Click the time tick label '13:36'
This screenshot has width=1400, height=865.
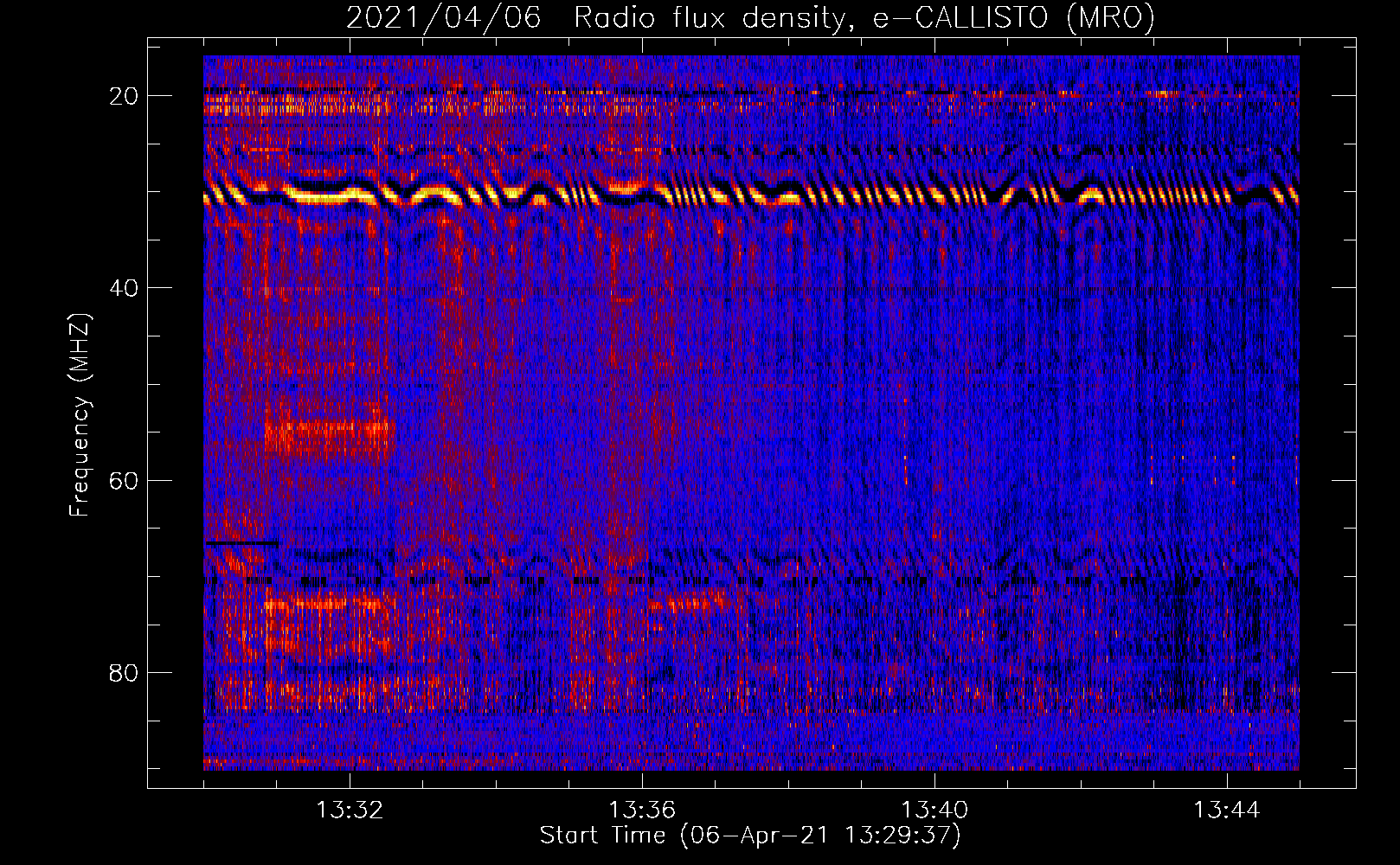point(642,811)
